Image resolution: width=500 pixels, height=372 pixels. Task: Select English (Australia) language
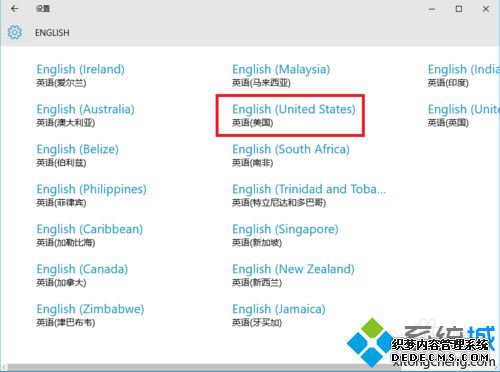[x=85, y=116]
